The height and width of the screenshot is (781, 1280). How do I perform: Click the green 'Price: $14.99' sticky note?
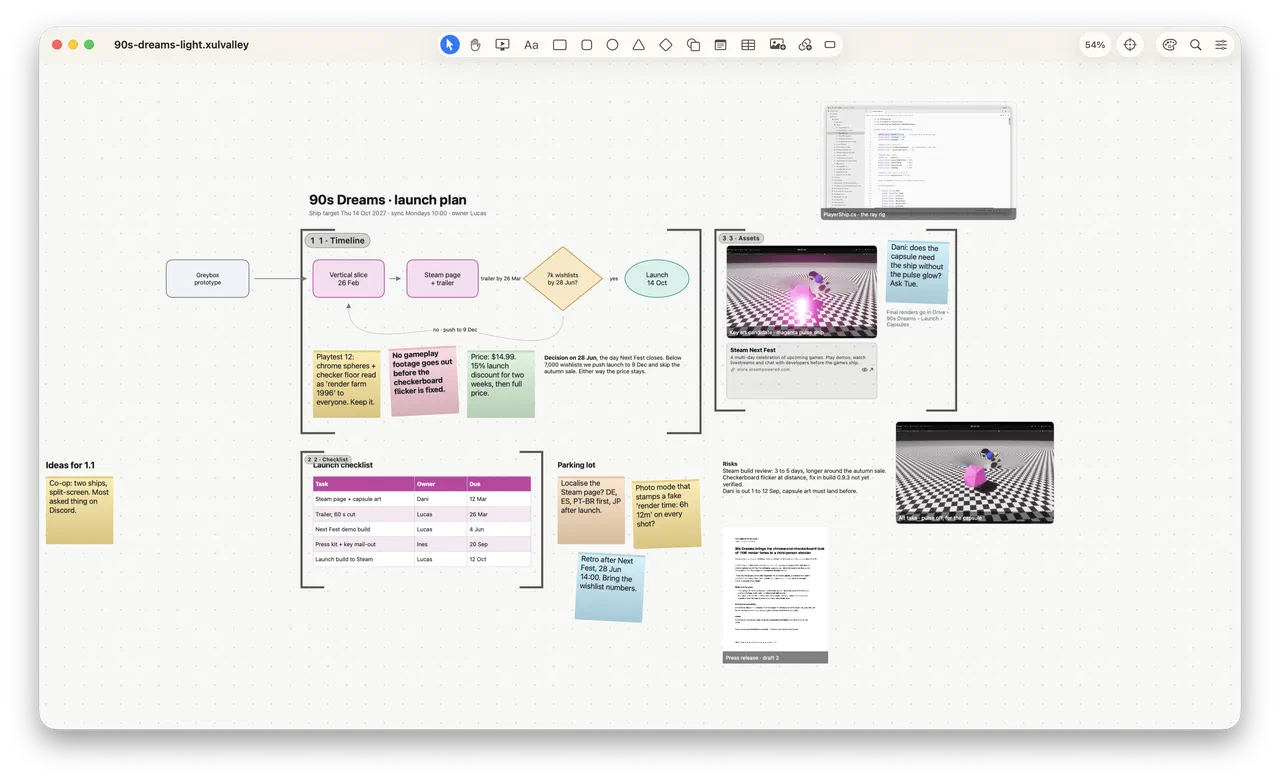point(501,382)
